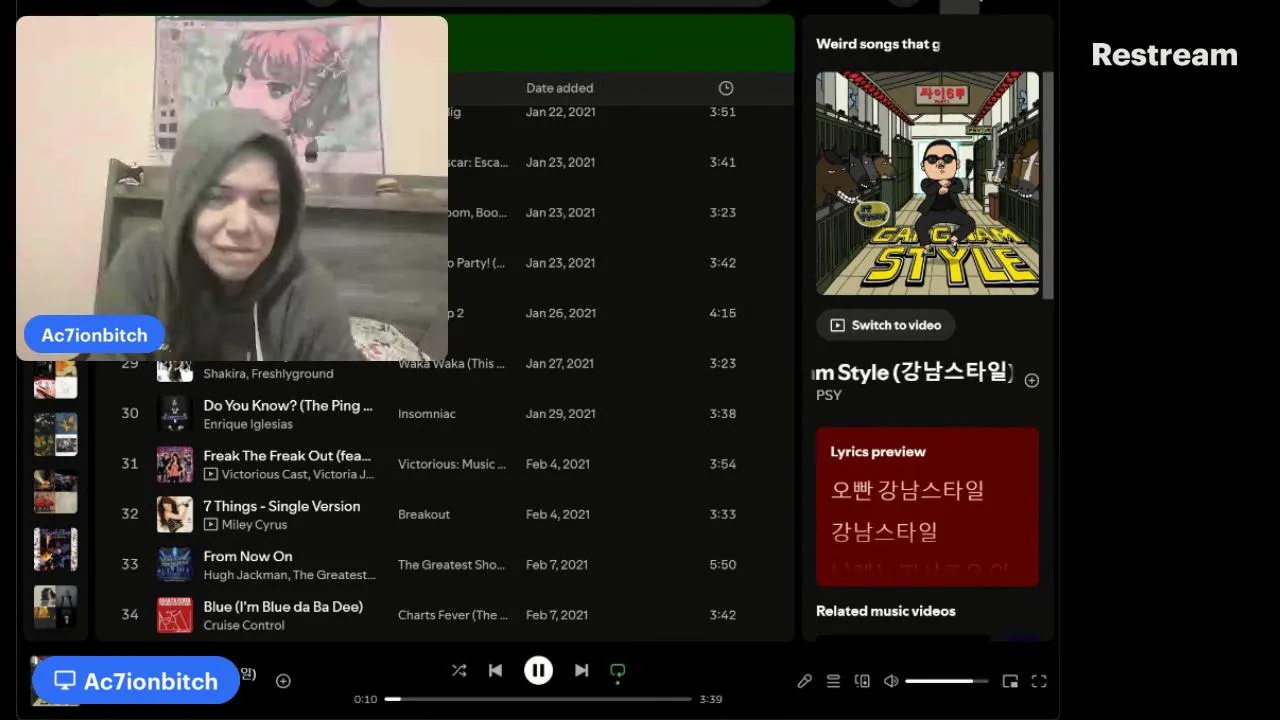Open the Gangnam Style album artwork
The image size is (1280, 720).
(928, 183)
